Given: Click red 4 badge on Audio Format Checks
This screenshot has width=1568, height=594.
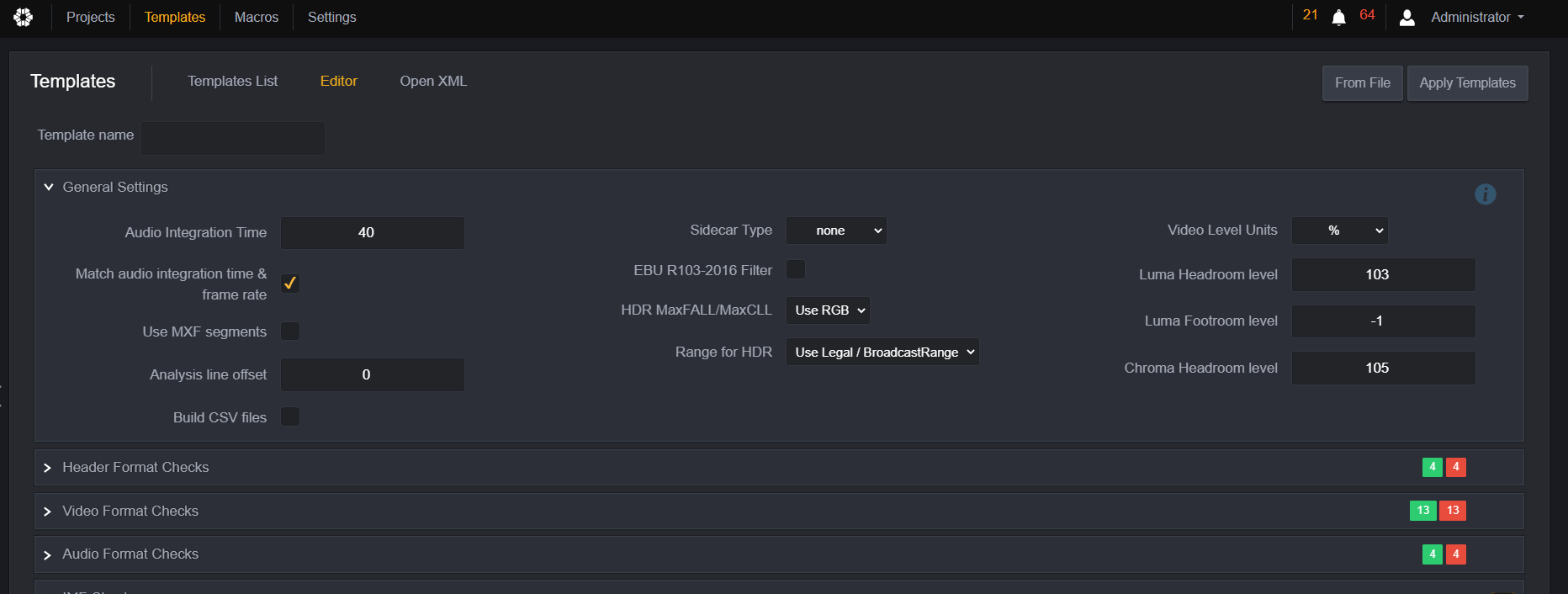Looking at the screenshot, I should tap(1456, 554).
